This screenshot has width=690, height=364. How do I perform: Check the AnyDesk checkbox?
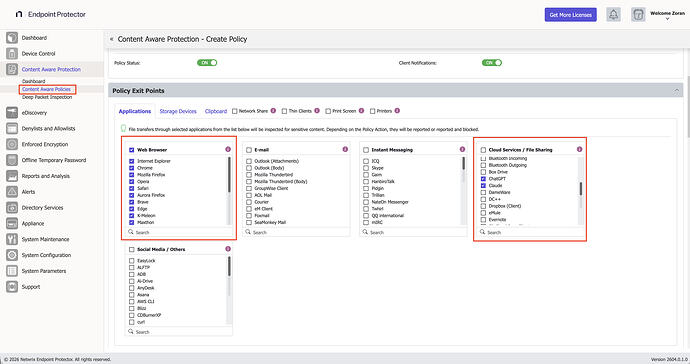132,288
